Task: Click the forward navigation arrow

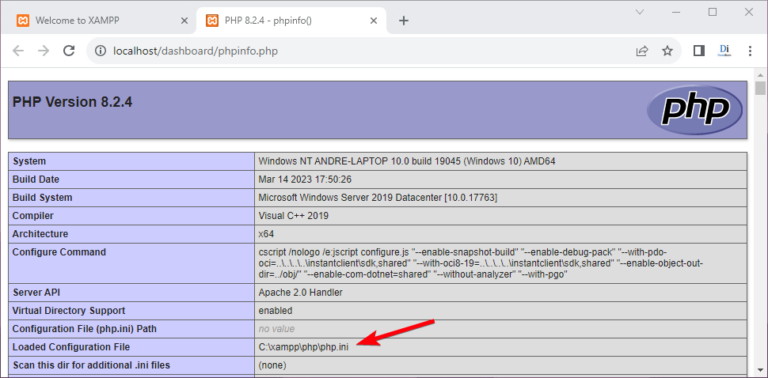Action: point(44,51)
